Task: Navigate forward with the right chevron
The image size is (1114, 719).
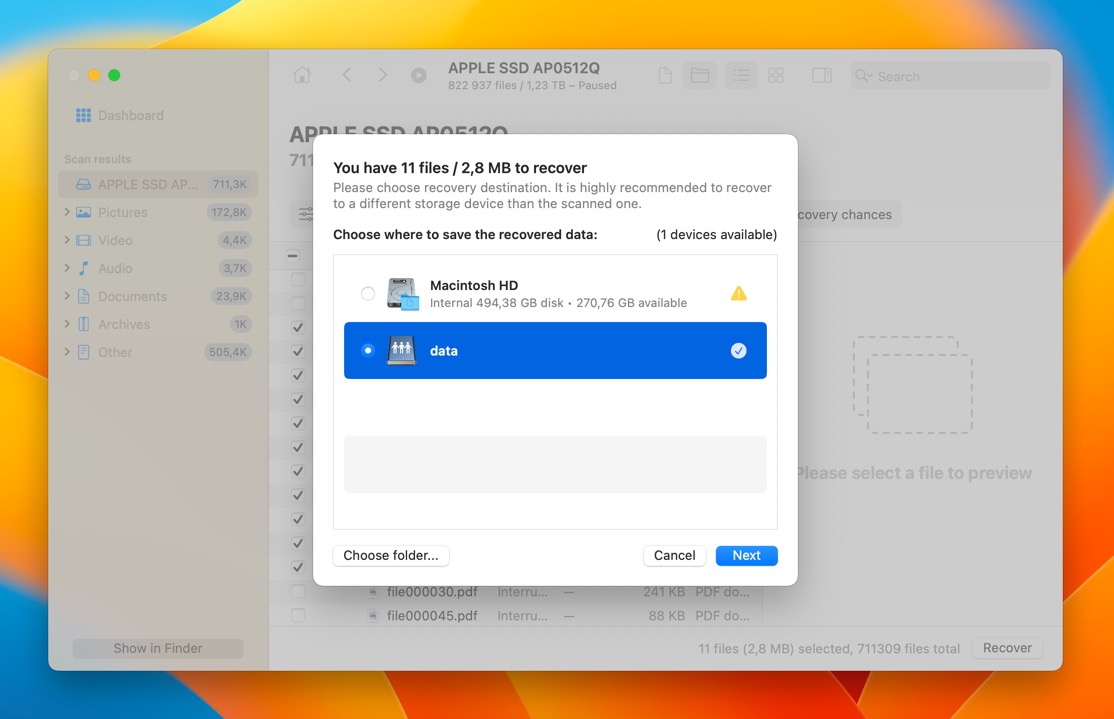Action: [382, 75]
